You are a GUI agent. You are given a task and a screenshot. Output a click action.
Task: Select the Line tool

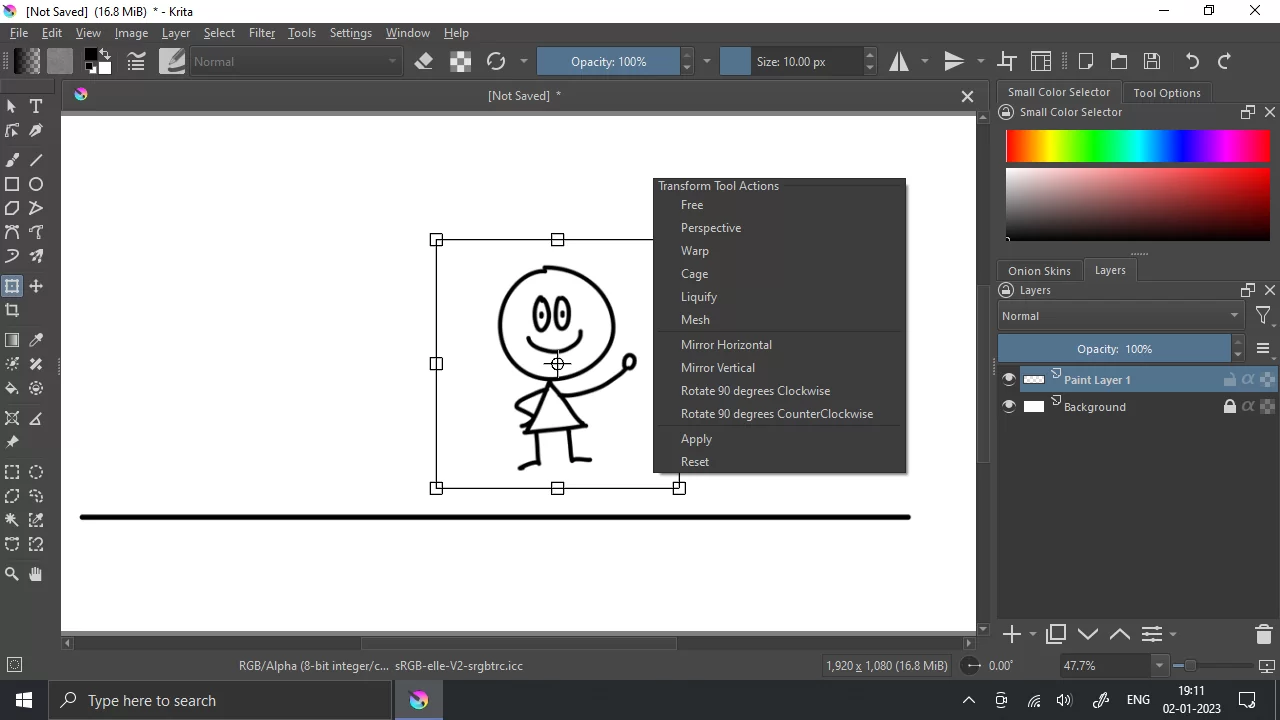pos(36,160)
